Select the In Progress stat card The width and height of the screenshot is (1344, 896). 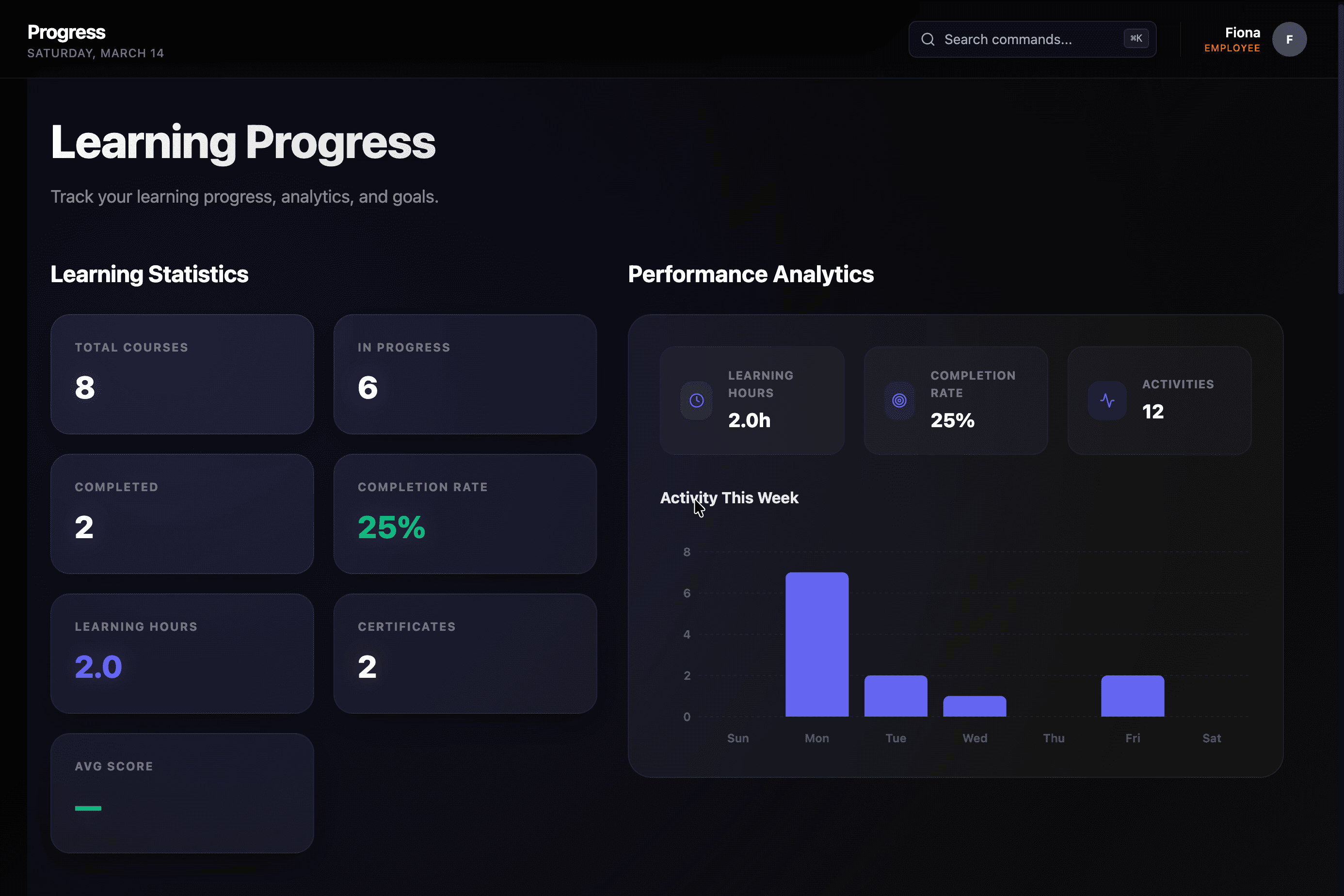464,374
